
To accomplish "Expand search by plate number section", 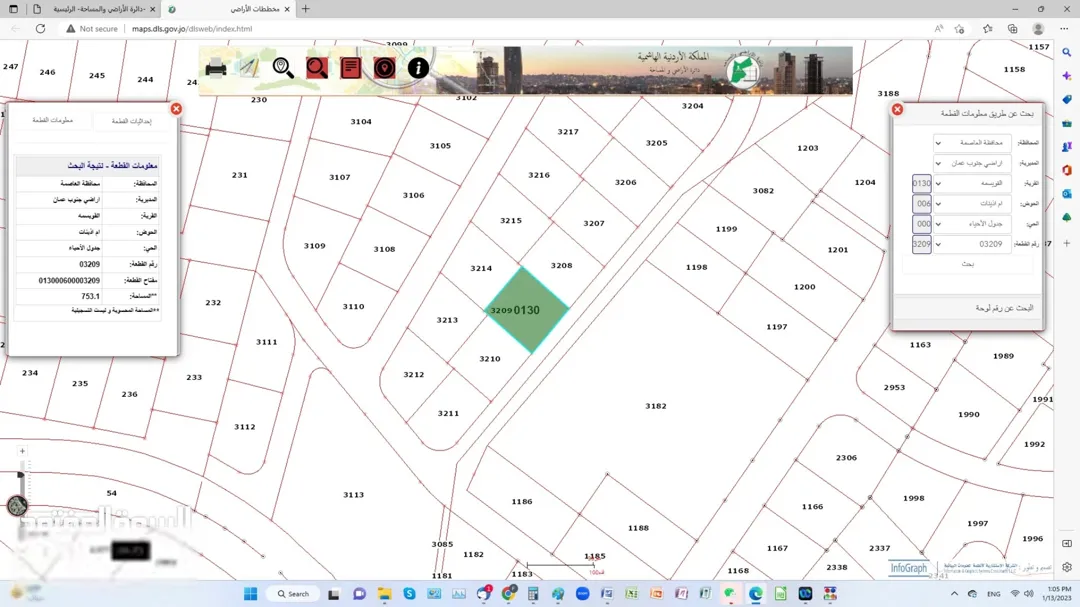I will pyautogui.click(x=968, y=308).
